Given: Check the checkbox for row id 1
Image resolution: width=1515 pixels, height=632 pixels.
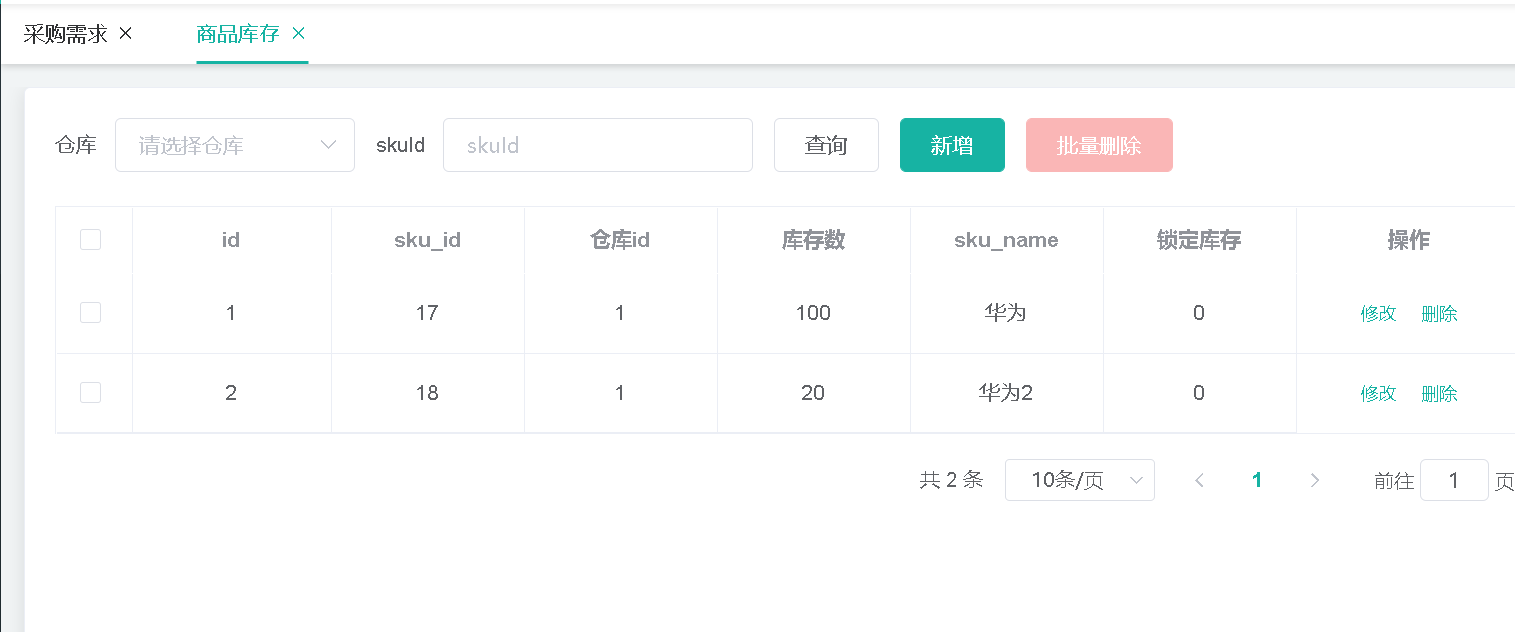Looking at the screenshot, I should pos(90,312).
